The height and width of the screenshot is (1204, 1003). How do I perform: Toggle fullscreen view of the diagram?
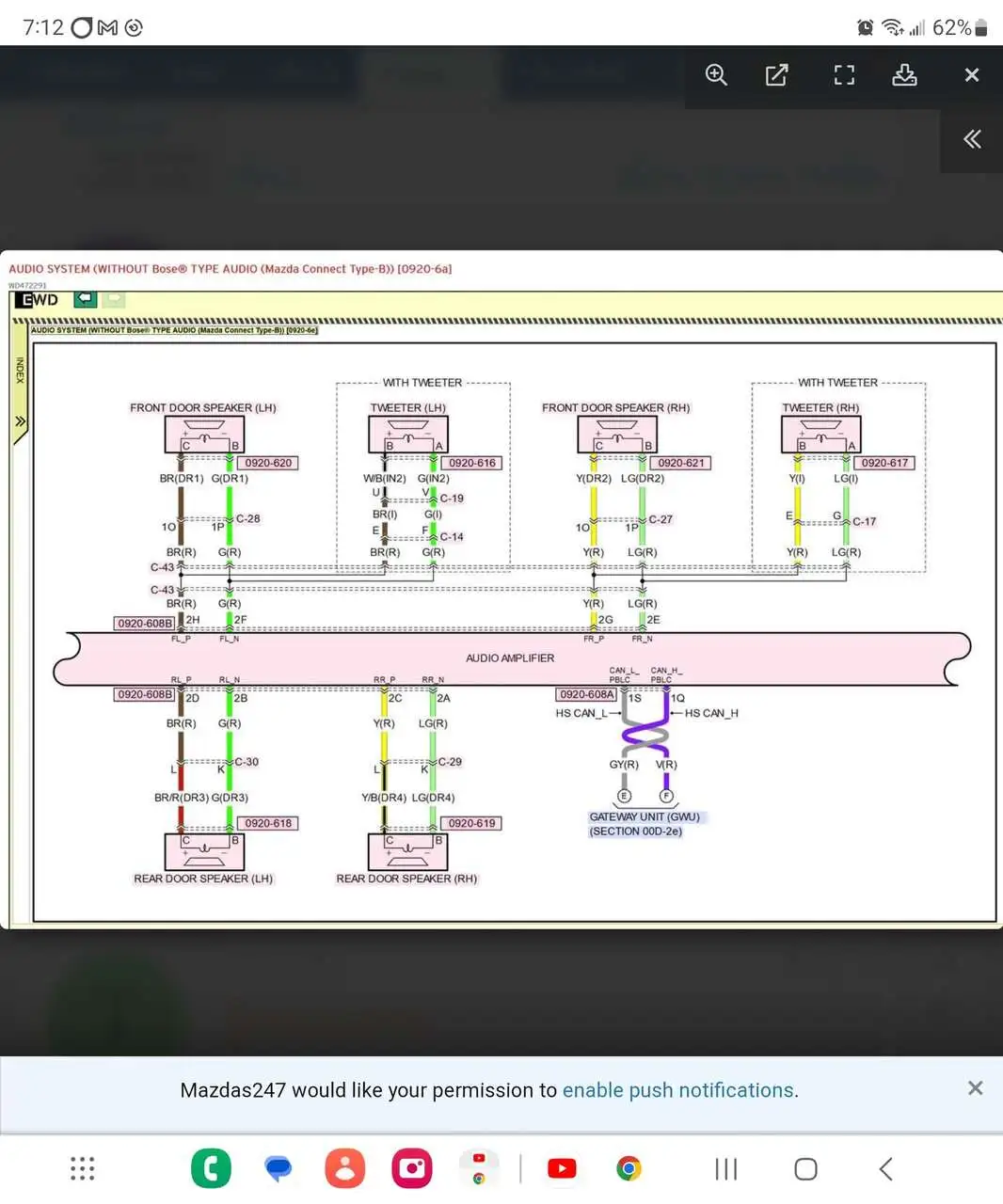844,75
